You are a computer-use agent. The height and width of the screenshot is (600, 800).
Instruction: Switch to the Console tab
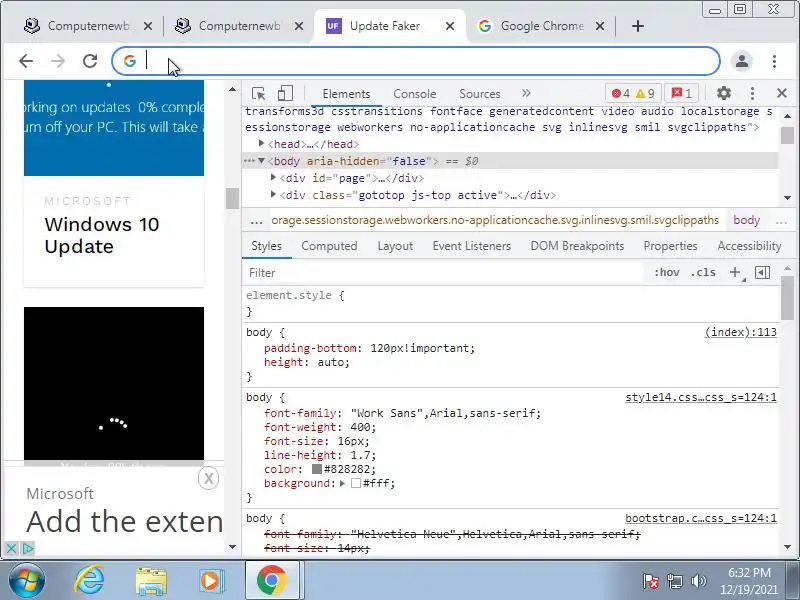pos(414,94)
